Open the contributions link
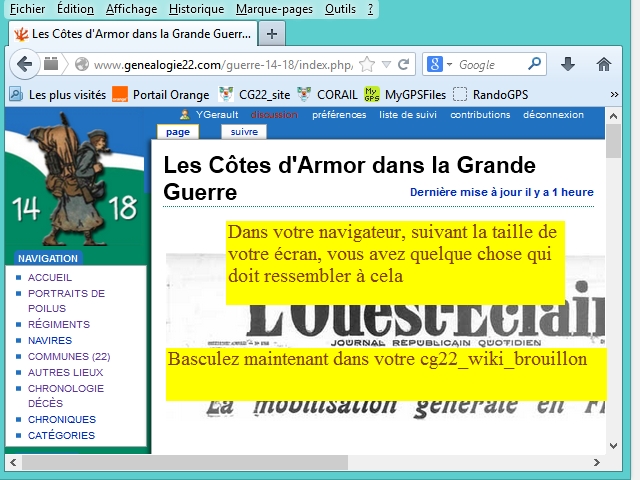 click(480, 115)
